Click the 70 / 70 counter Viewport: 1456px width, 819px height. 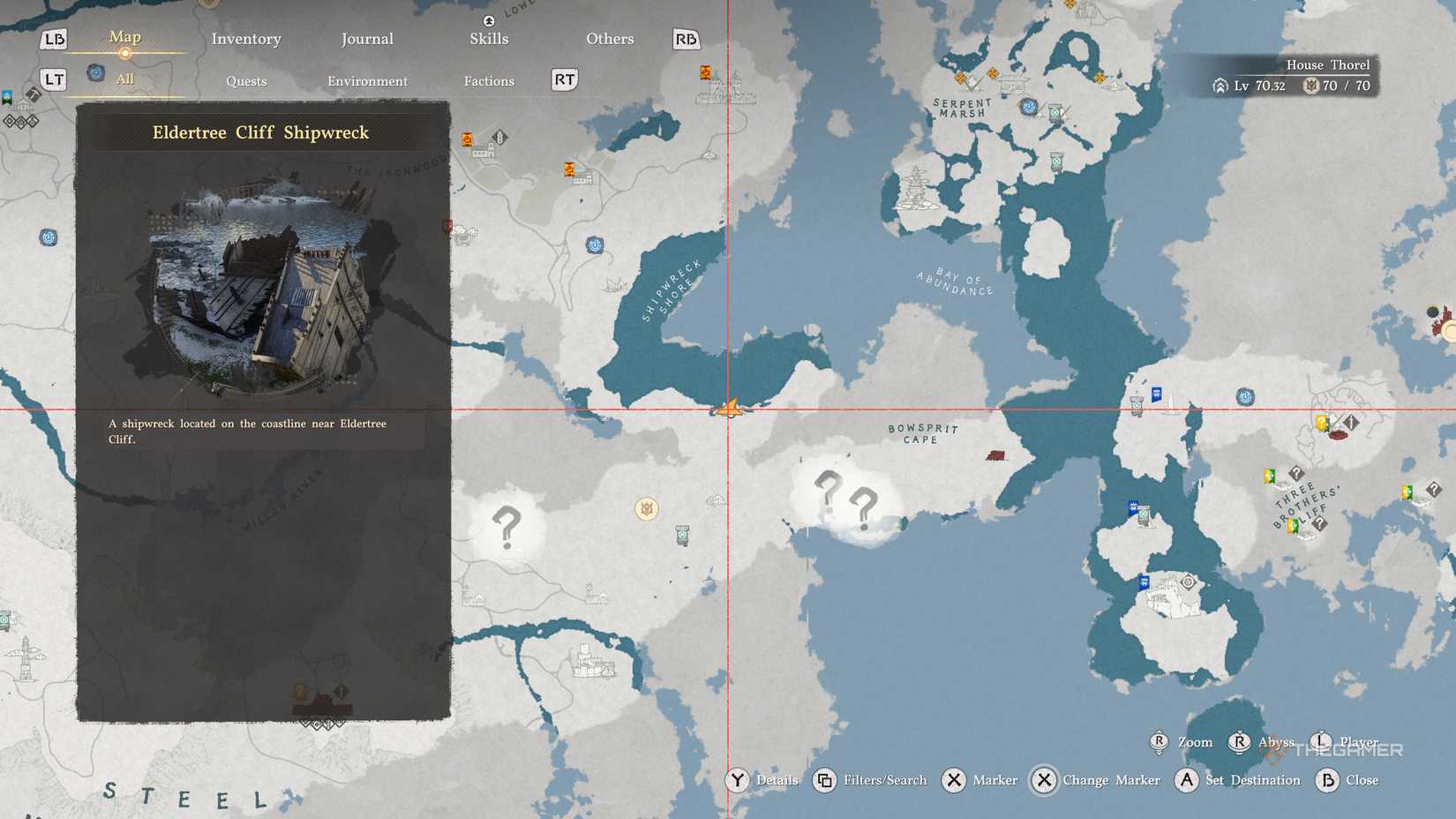coord(1337,86)
